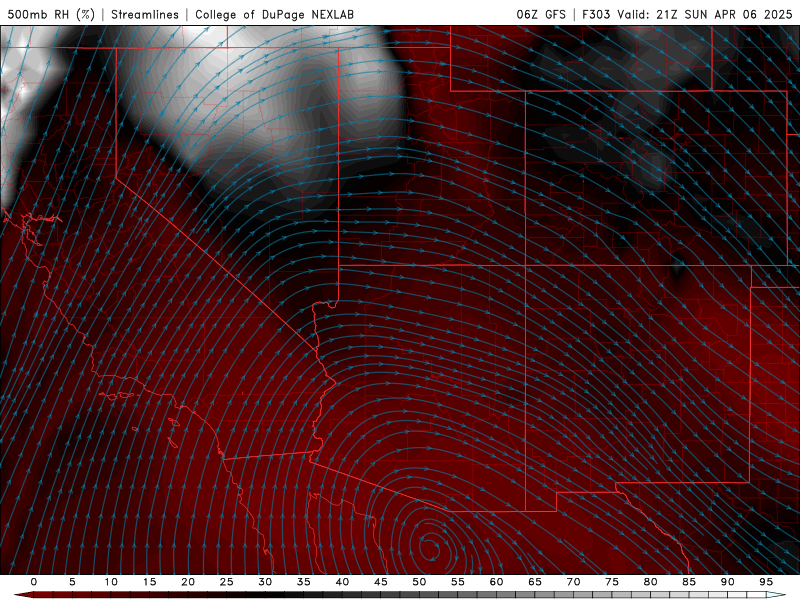
Task: Click the 0 value on the color scale
Action: coord(34,582)
